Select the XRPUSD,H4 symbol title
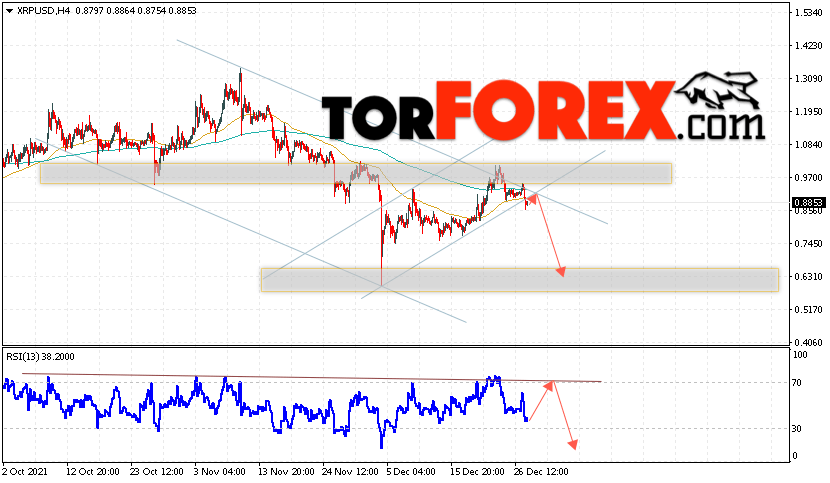 click(x=43, y=11)
